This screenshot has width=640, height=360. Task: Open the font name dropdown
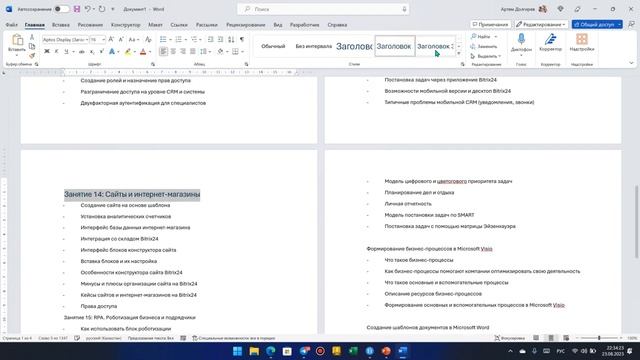pos(87,40)
